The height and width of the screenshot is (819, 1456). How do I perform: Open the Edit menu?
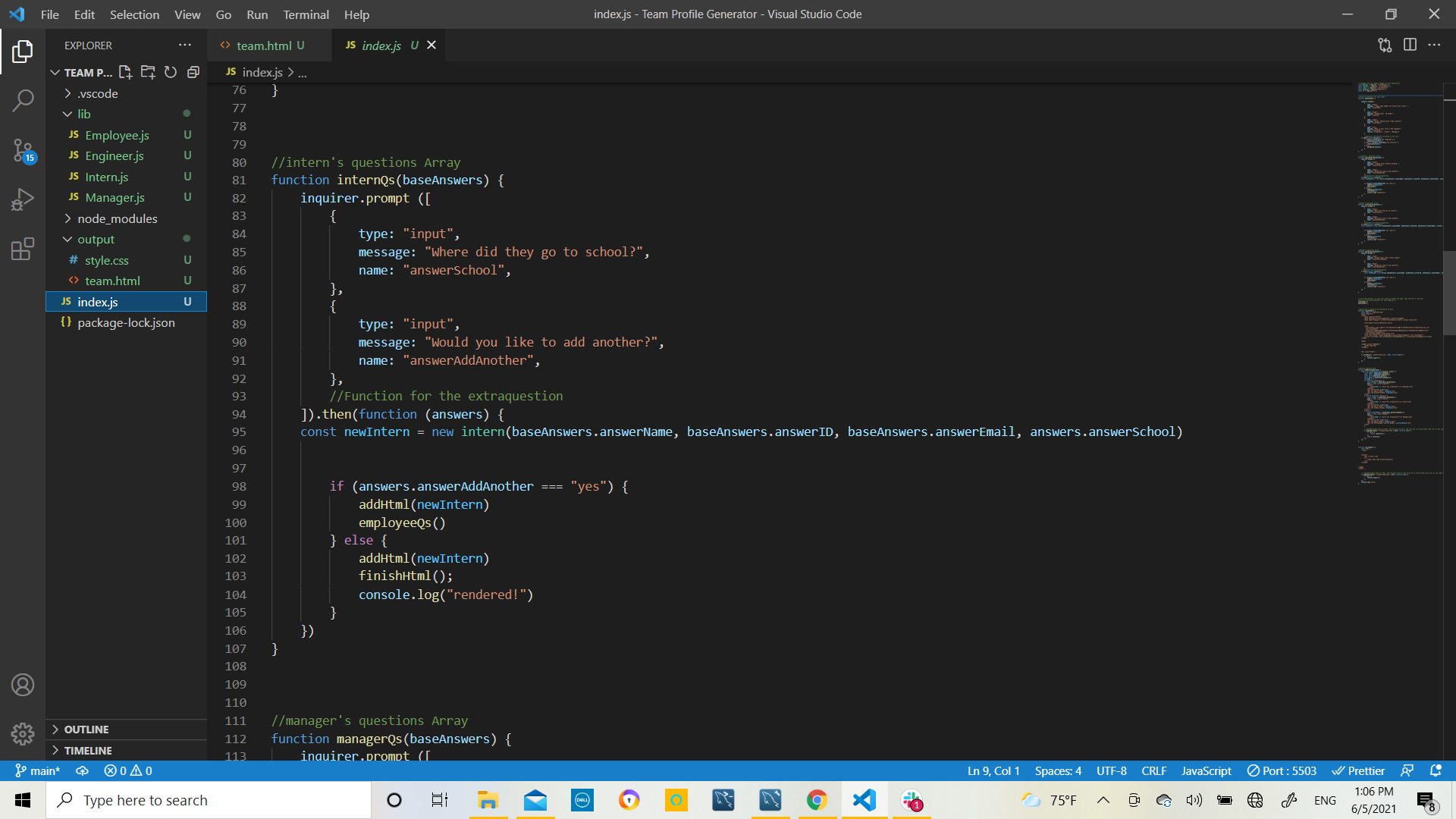pos(84,14)
